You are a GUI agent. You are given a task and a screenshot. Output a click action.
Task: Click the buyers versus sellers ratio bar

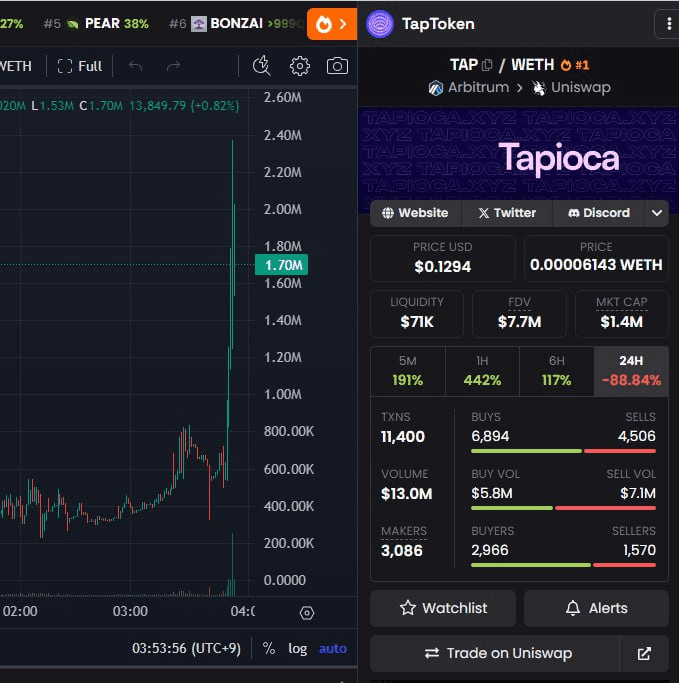pyautogui.click(x=563, y=565)
